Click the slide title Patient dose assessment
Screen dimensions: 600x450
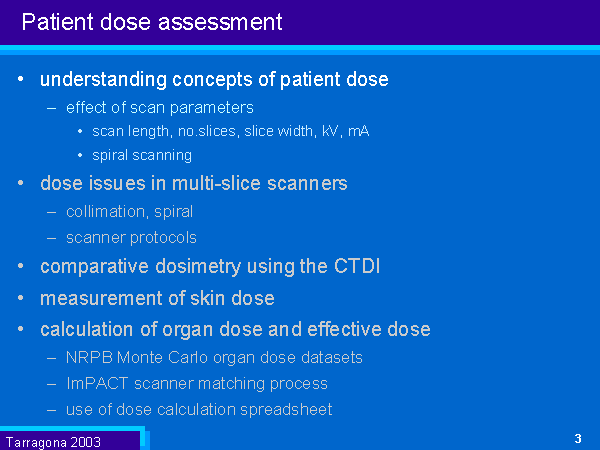(x=152, y=21)
